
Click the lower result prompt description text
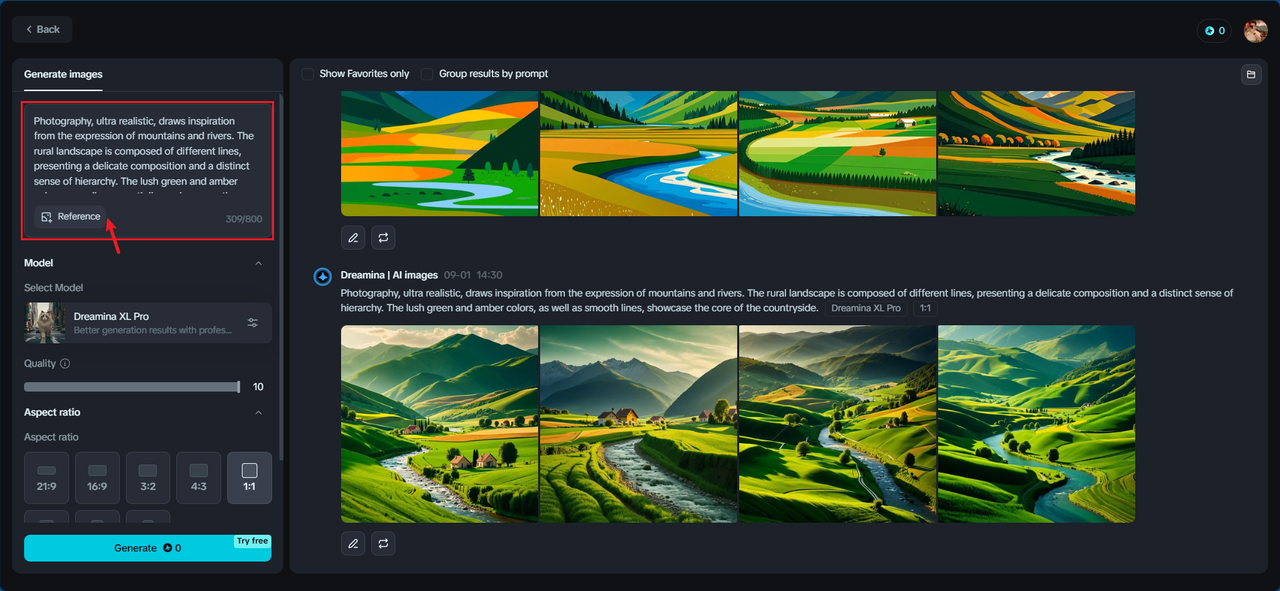coord(787,300)
